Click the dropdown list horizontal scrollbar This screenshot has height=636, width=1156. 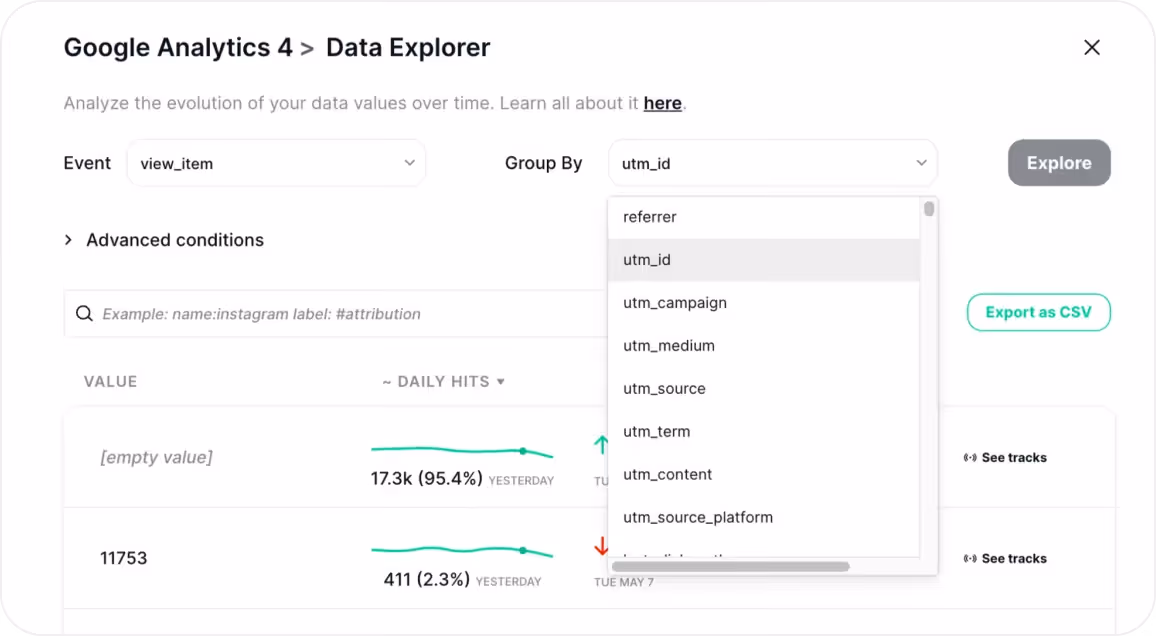coord(731,567)
